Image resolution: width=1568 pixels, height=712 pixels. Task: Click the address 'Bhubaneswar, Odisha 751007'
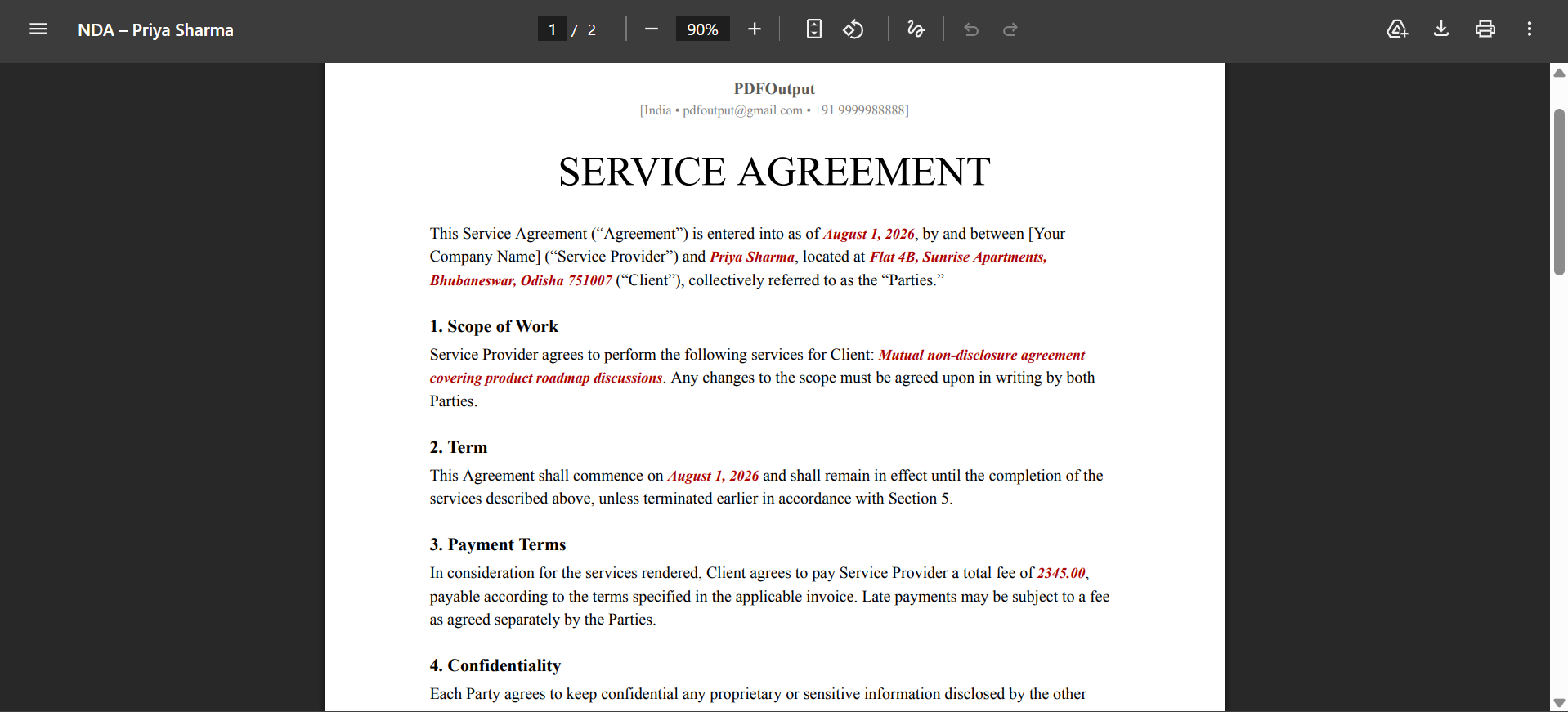(x=521, y=280)
